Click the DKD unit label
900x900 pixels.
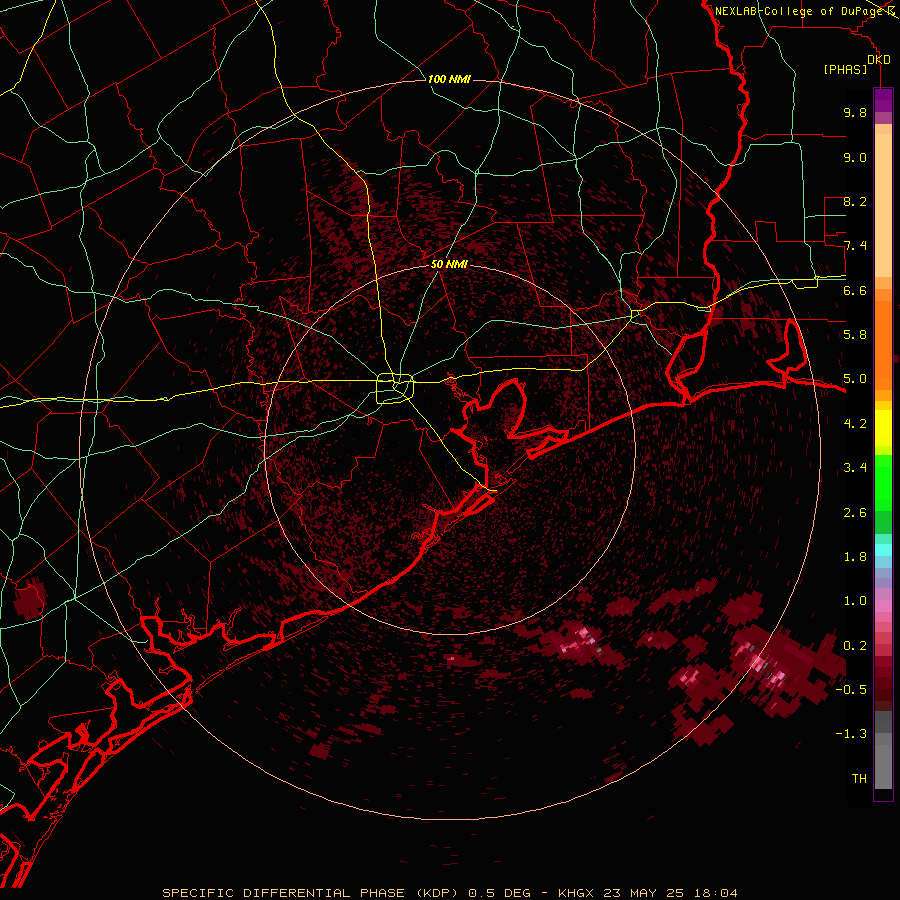pos(879,60)
